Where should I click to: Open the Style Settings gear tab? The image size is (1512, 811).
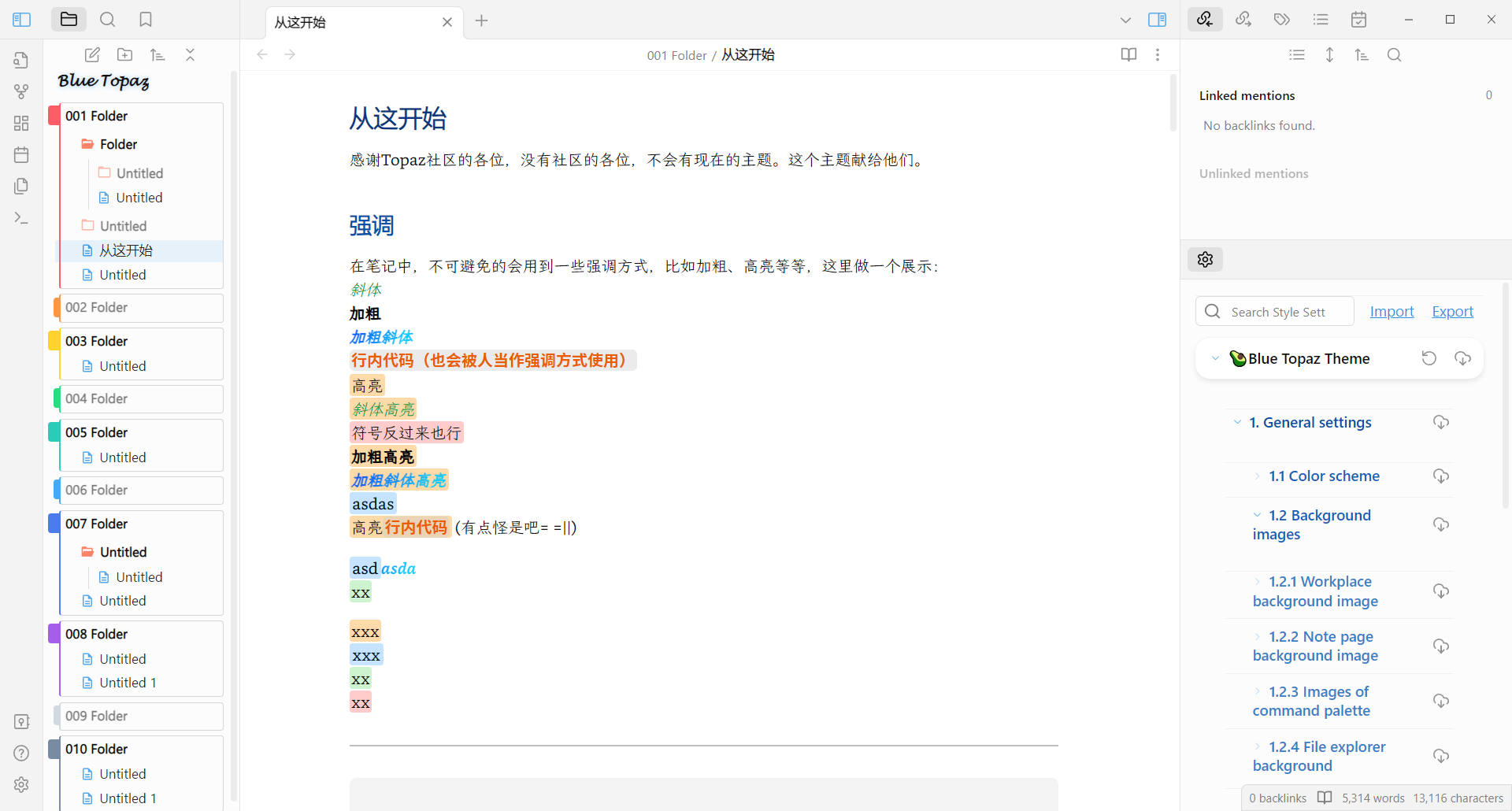(x=1205, y=259)
